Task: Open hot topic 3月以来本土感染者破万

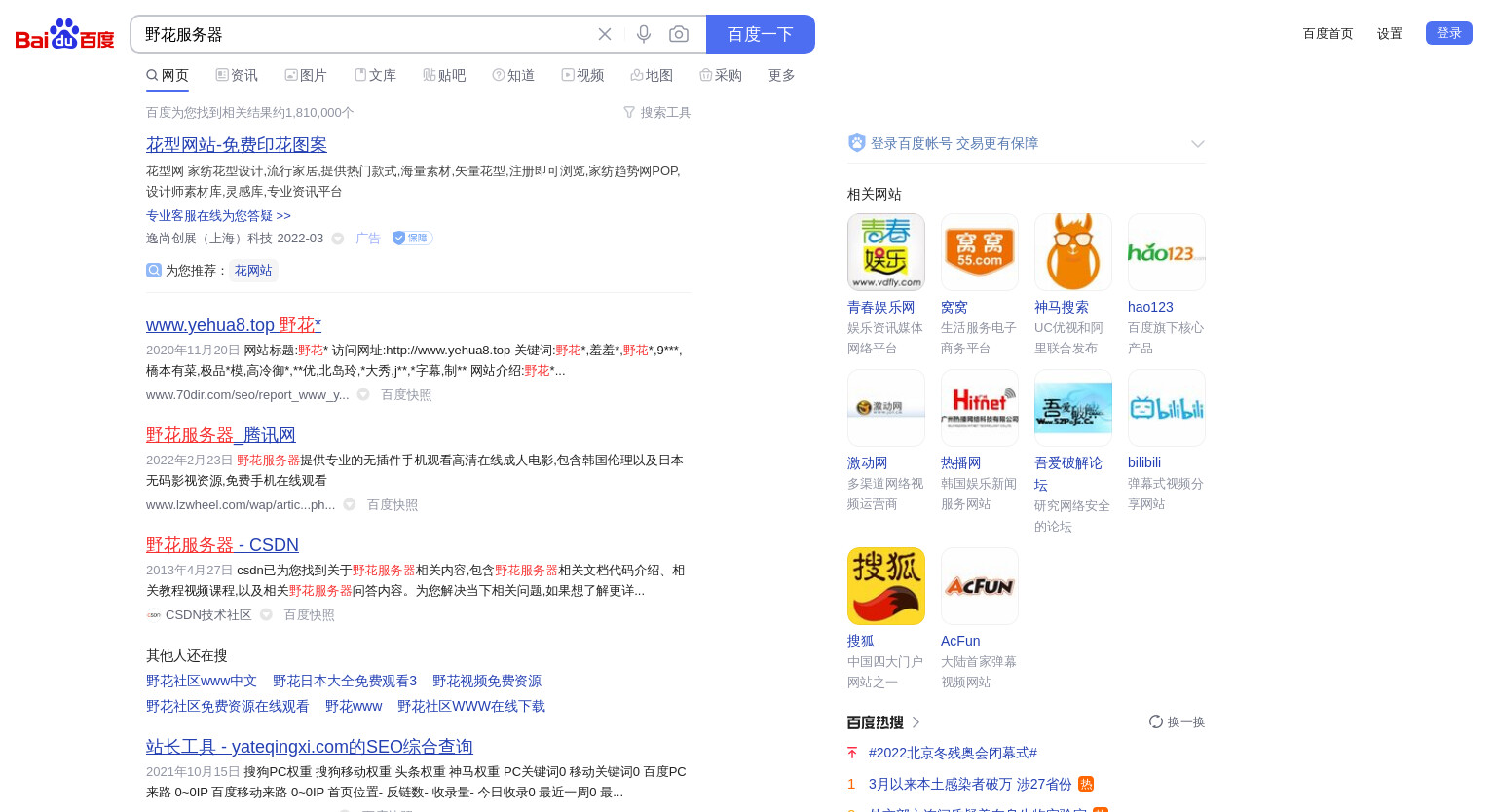Action: (x=970, y=784)
